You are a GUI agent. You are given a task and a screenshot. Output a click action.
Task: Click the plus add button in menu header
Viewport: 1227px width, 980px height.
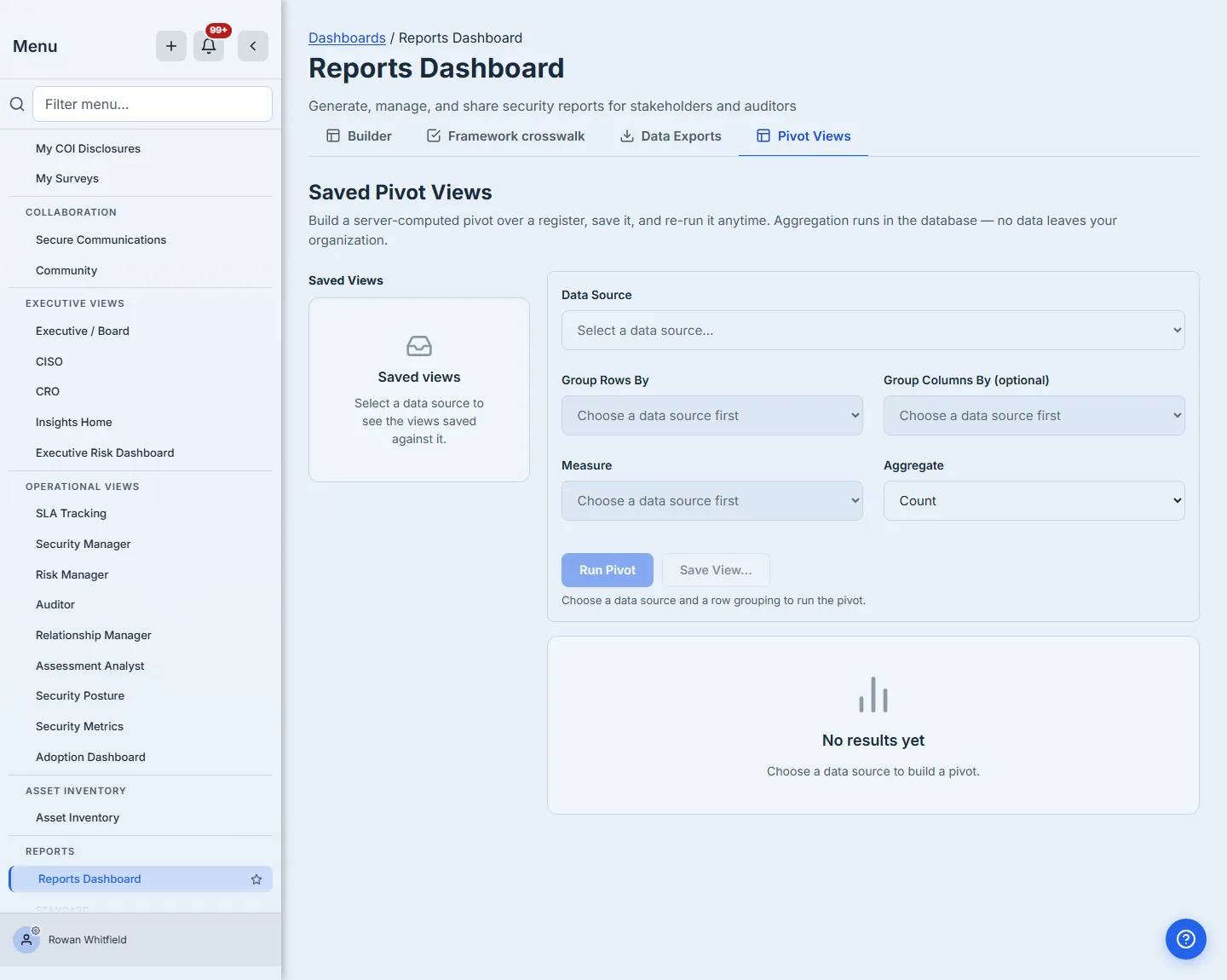(x=171, y=46)
